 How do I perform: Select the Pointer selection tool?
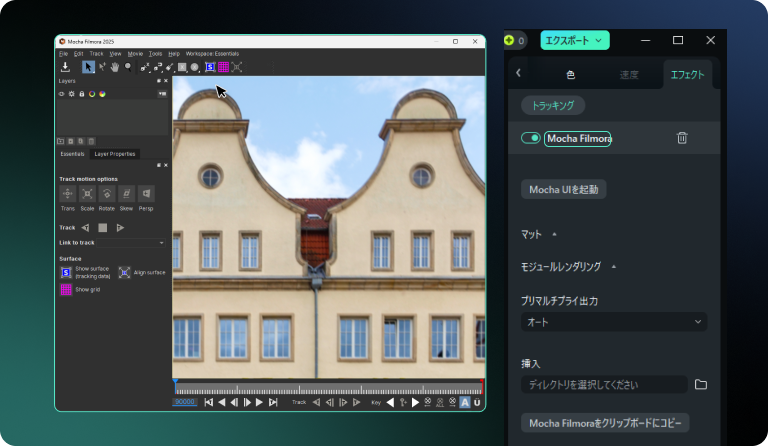coord(88,67)
